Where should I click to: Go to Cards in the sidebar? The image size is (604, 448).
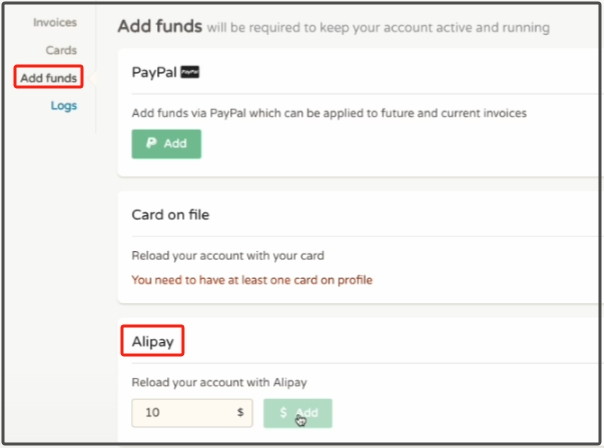pyautogui.click(x=61, y=50)
